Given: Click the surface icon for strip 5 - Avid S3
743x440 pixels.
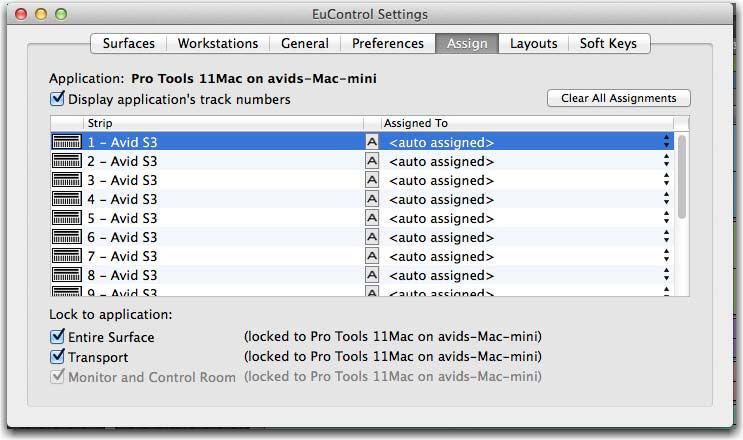Looking at the screenshot, I should (66, 218).
